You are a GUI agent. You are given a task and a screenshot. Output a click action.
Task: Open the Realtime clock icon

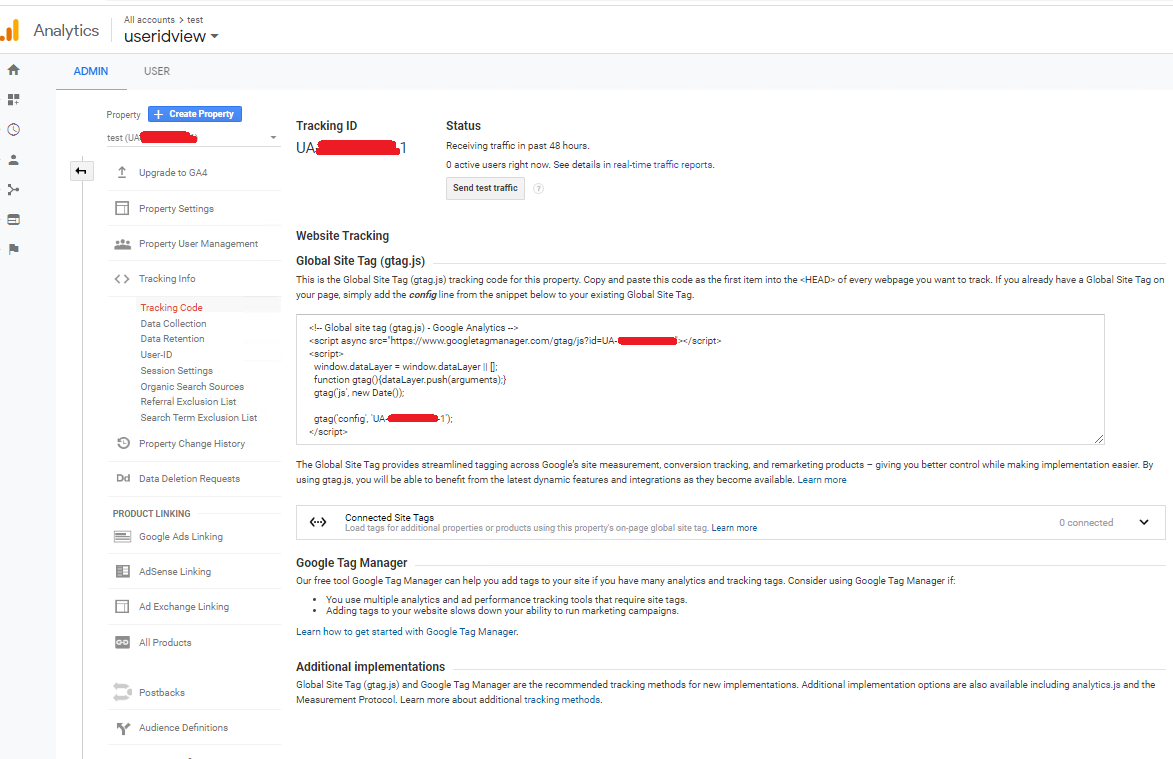pyautogui.click(x=13, y=129)
